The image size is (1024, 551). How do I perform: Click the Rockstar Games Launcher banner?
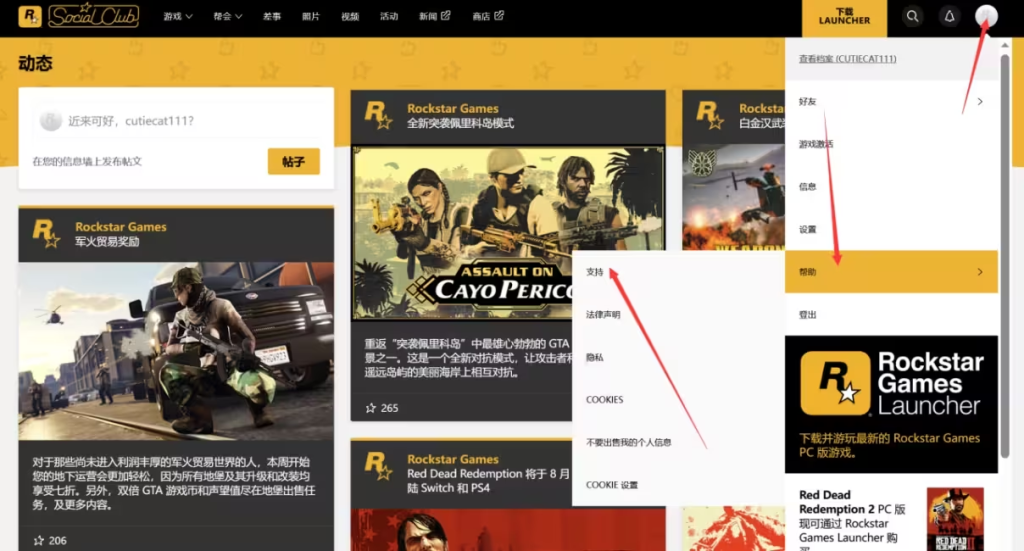pos(891,404)
